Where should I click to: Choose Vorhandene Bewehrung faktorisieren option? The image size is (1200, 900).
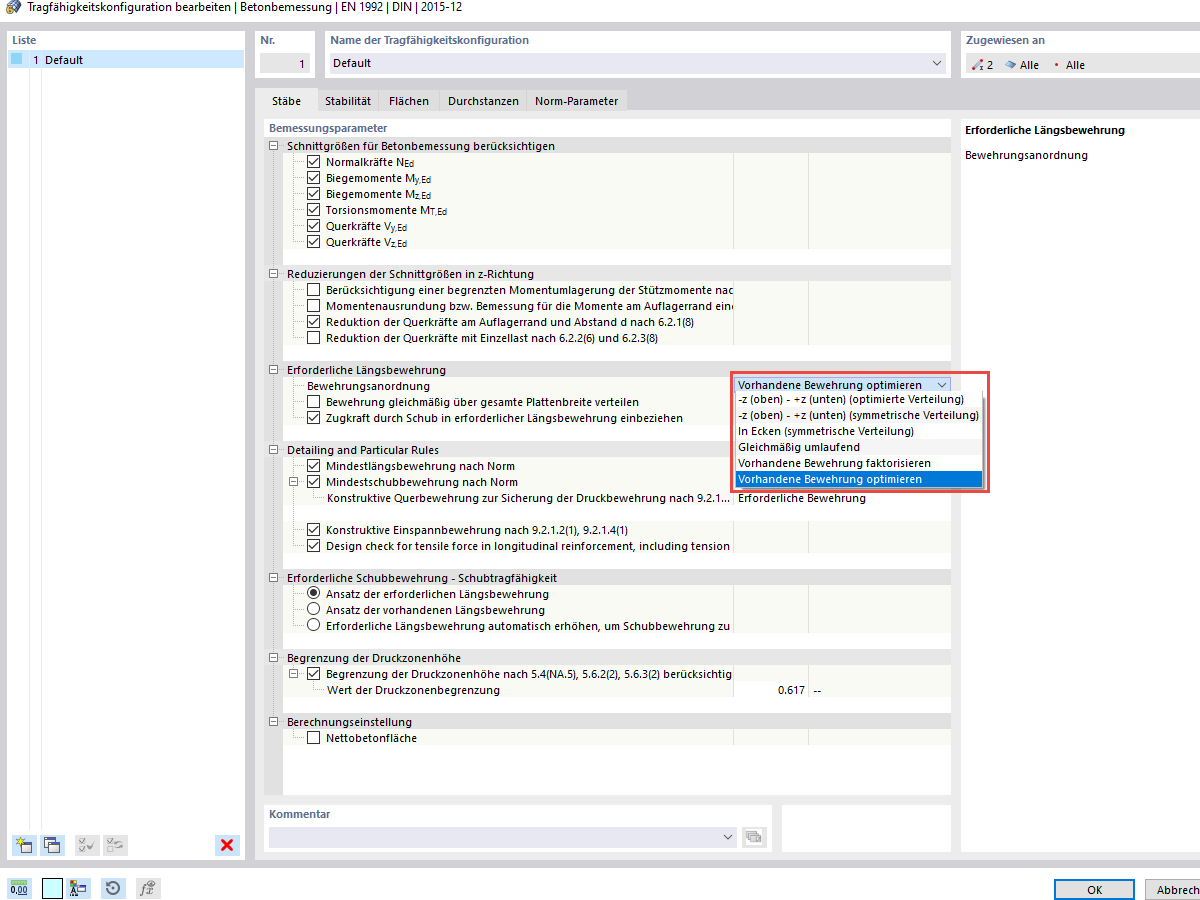tap(859, 463)
